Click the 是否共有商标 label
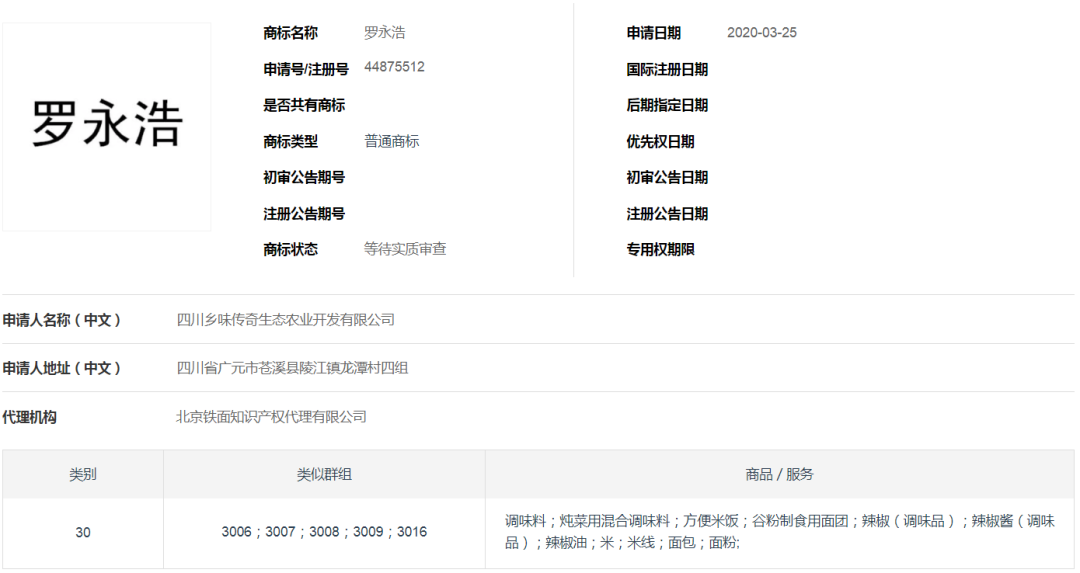 pos(304,105)
